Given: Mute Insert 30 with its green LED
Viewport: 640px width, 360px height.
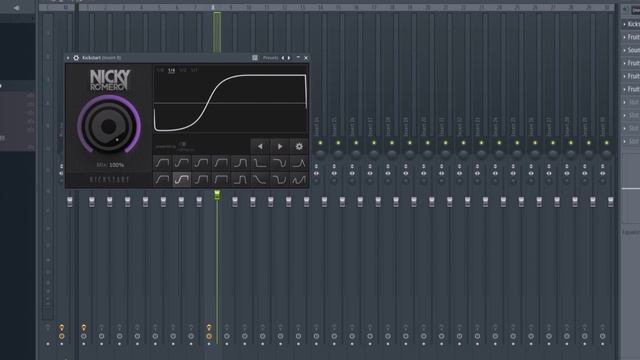Looking at the screenshot, I should tap(607, 143).
